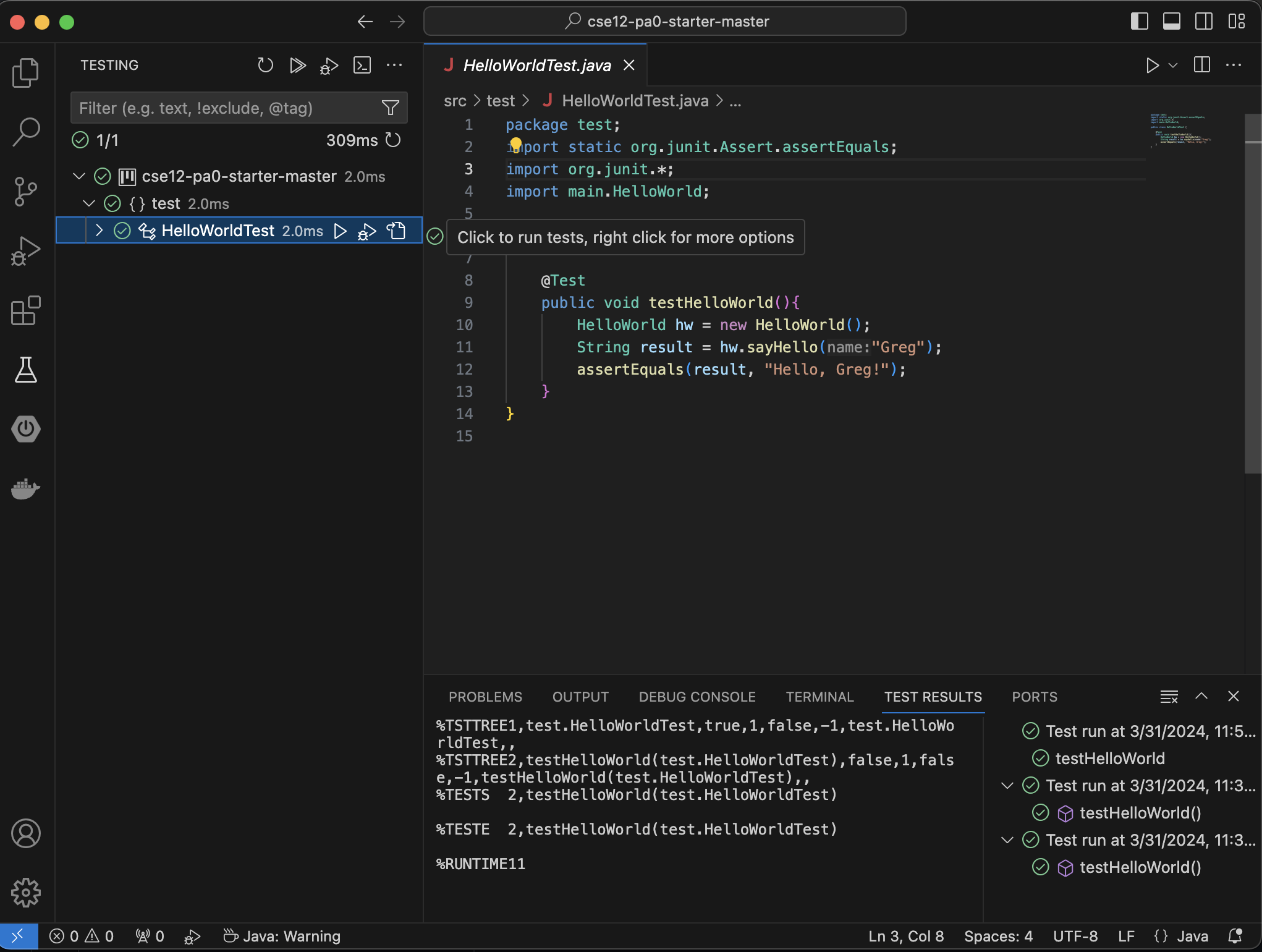The height and width of the screenshot is (952, 1262).
Task: Run Java file with editor play button
Action: 1152,65
